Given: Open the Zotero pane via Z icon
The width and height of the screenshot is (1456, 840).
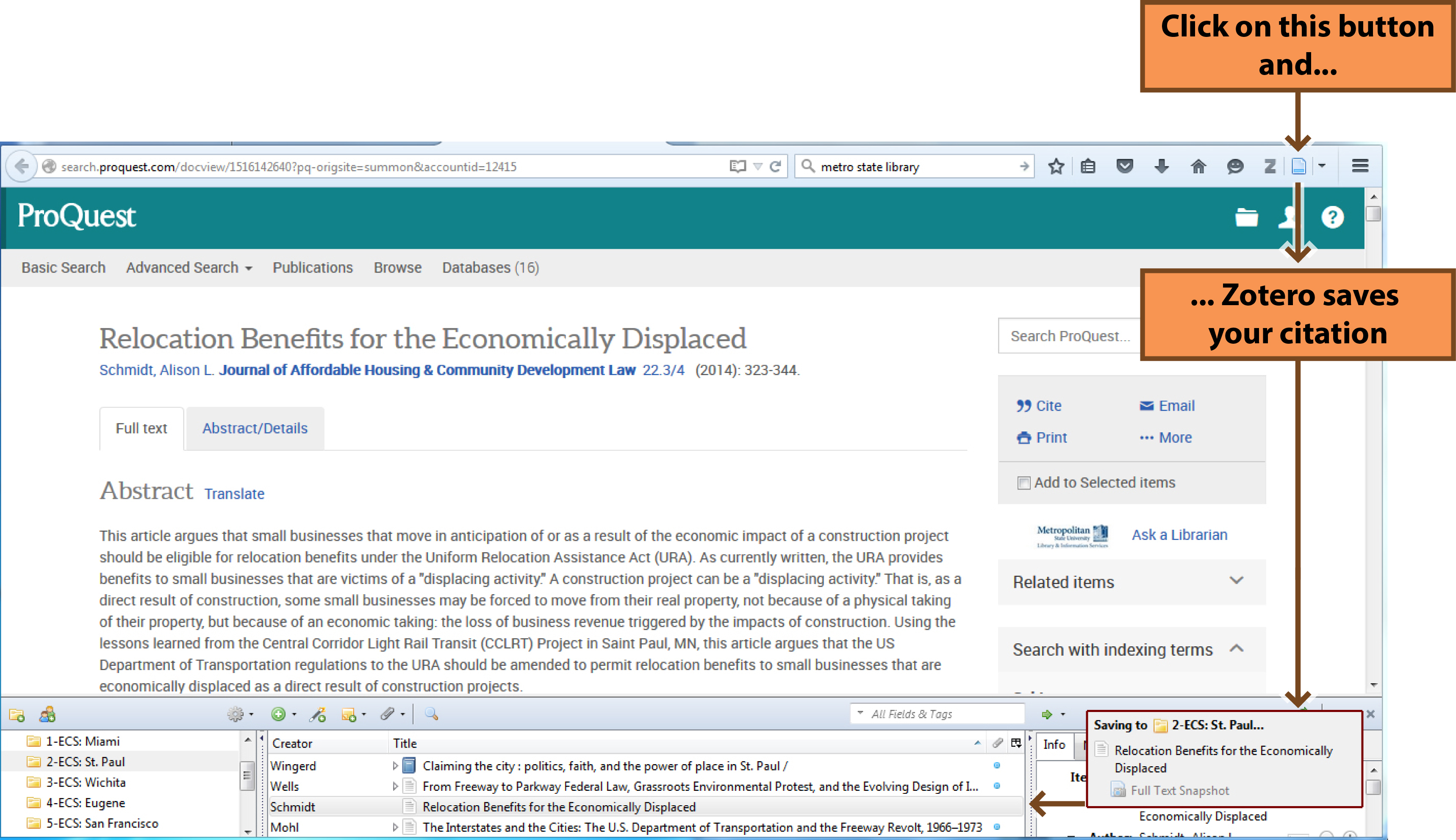Looking at the screenshot, I should coord(1269,167).
